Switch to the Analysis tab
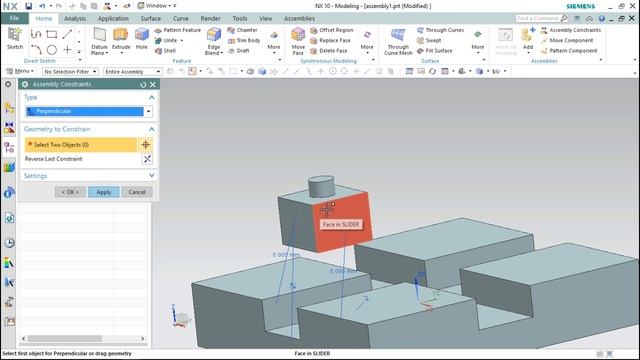640x360 pixels. (x=75, y=19)
